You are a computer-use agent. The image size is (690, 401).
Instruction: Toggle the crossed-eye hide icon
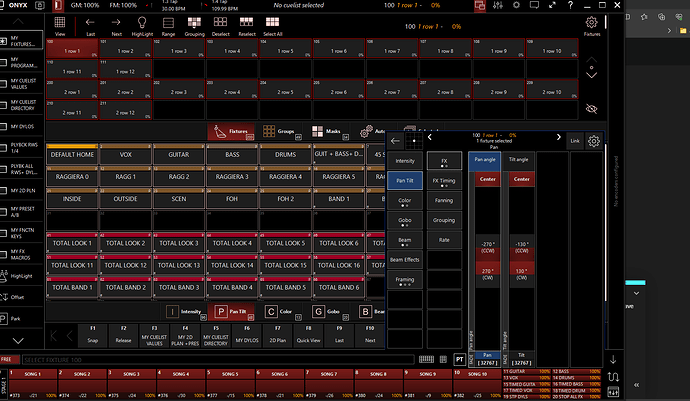(591, 109)
